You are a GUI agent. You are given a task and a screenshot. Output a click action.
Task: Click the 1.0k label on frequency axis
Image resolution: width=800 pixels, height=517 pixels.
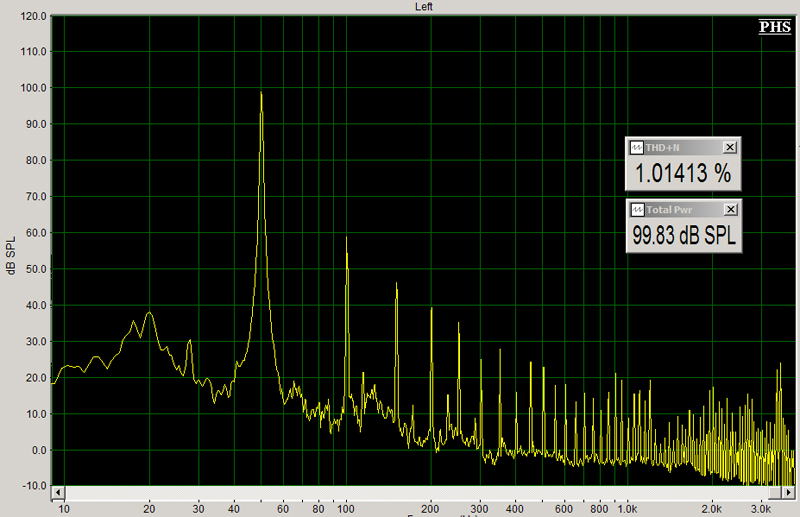pos(626,507)
